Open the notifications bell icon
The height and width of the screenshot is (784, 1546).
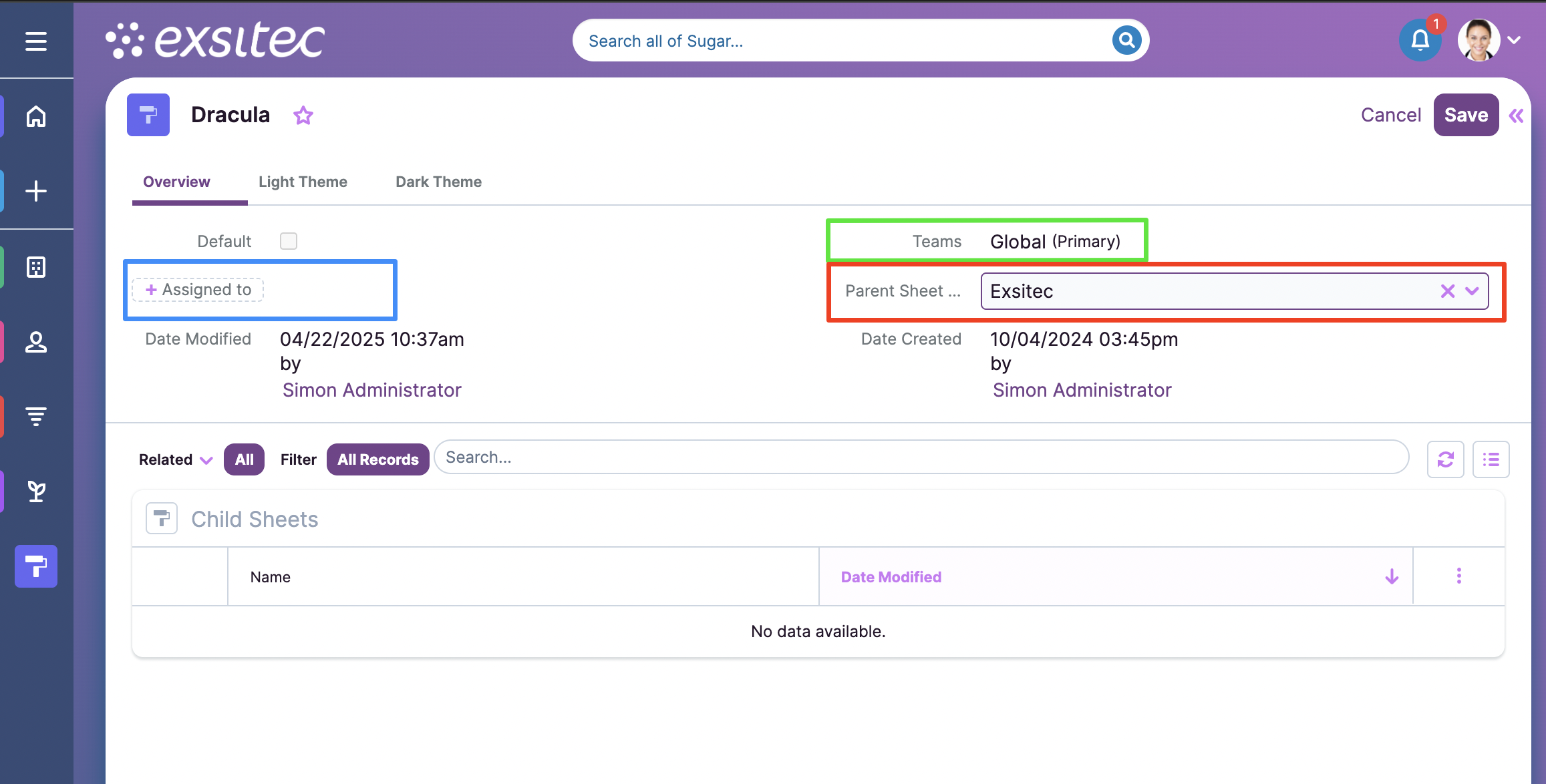click(x=1420, y=41)
